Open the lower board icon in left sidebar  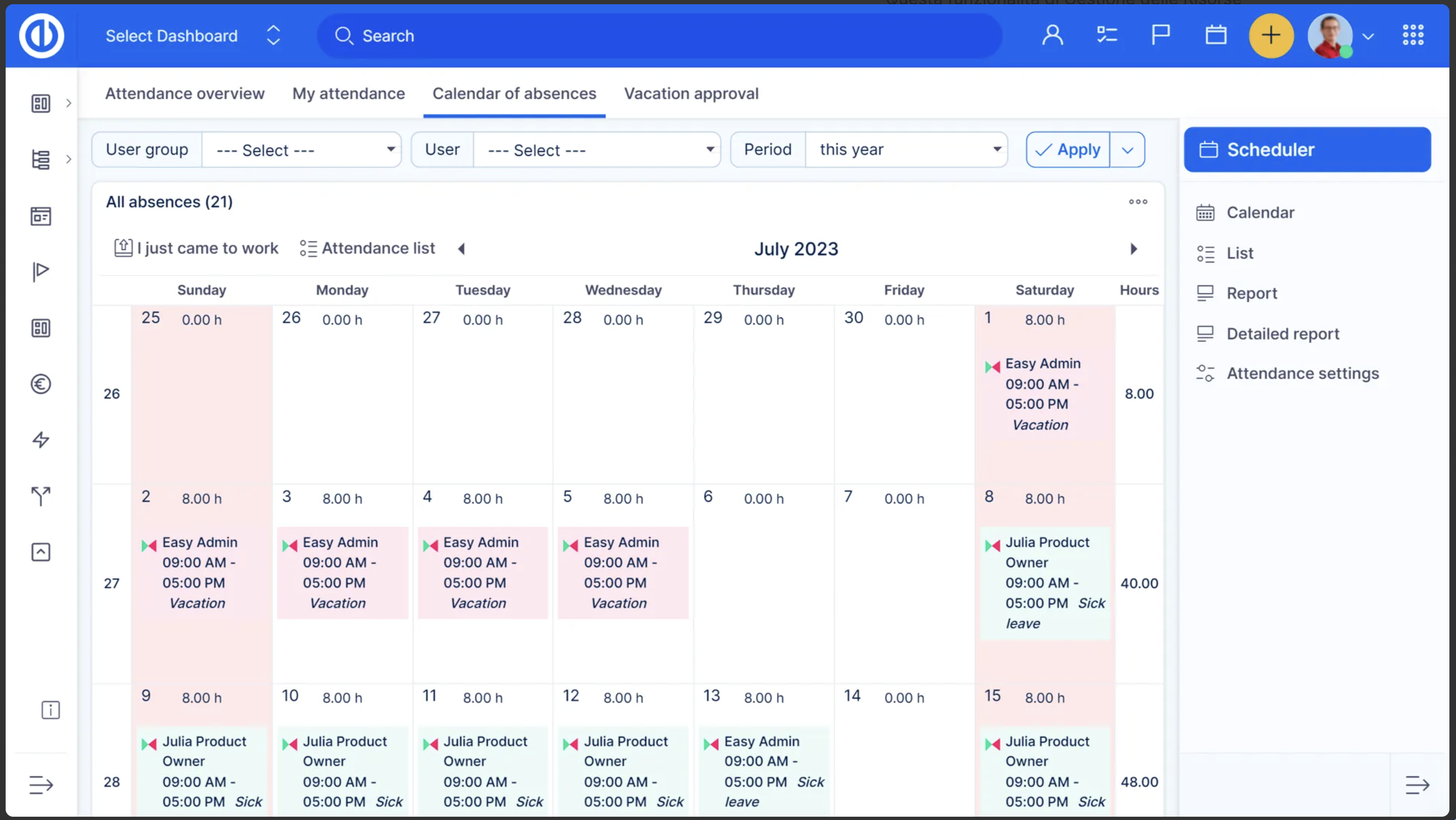tap(40, 328)
